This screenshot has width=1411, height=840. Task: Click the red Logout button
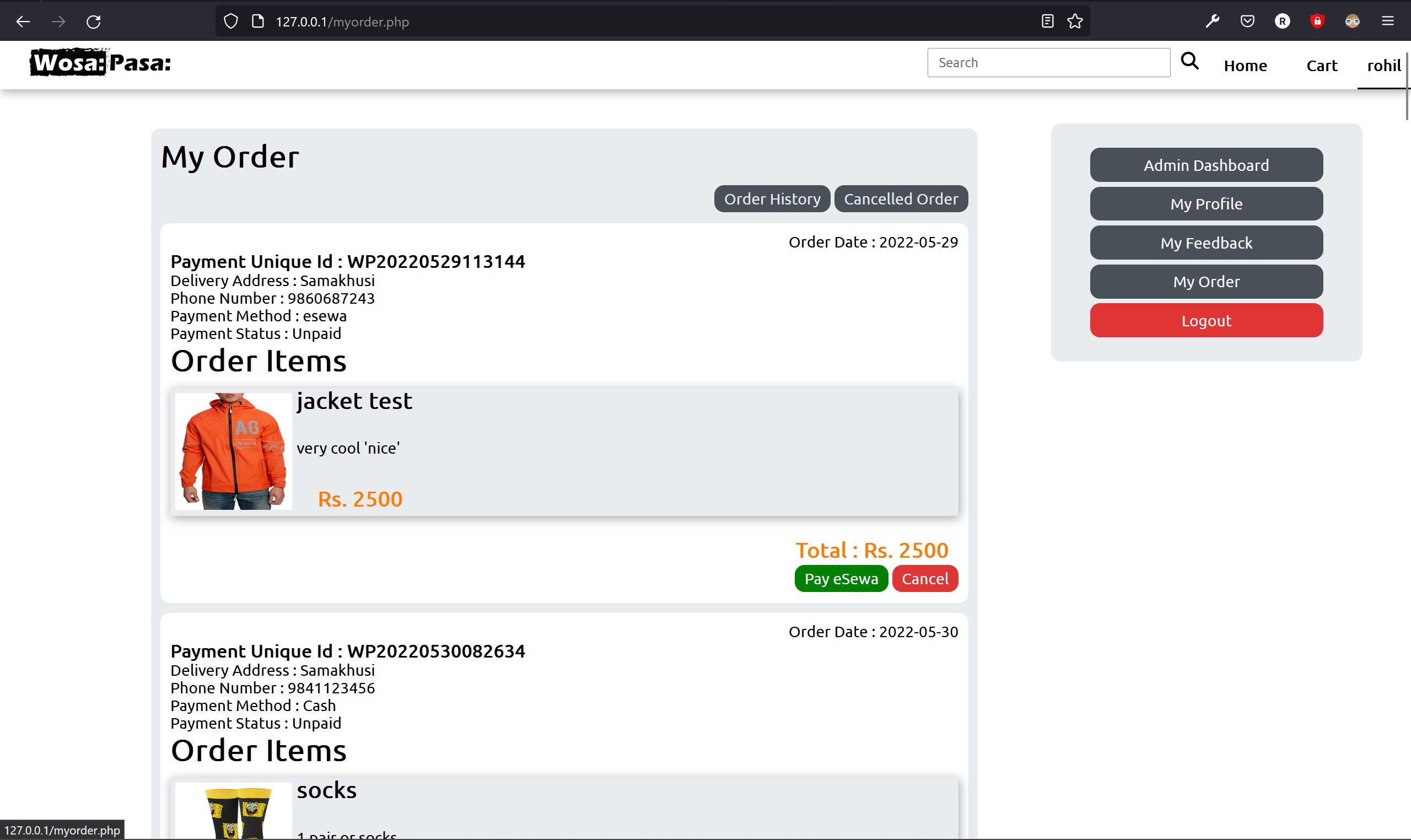coord(1205,321)
